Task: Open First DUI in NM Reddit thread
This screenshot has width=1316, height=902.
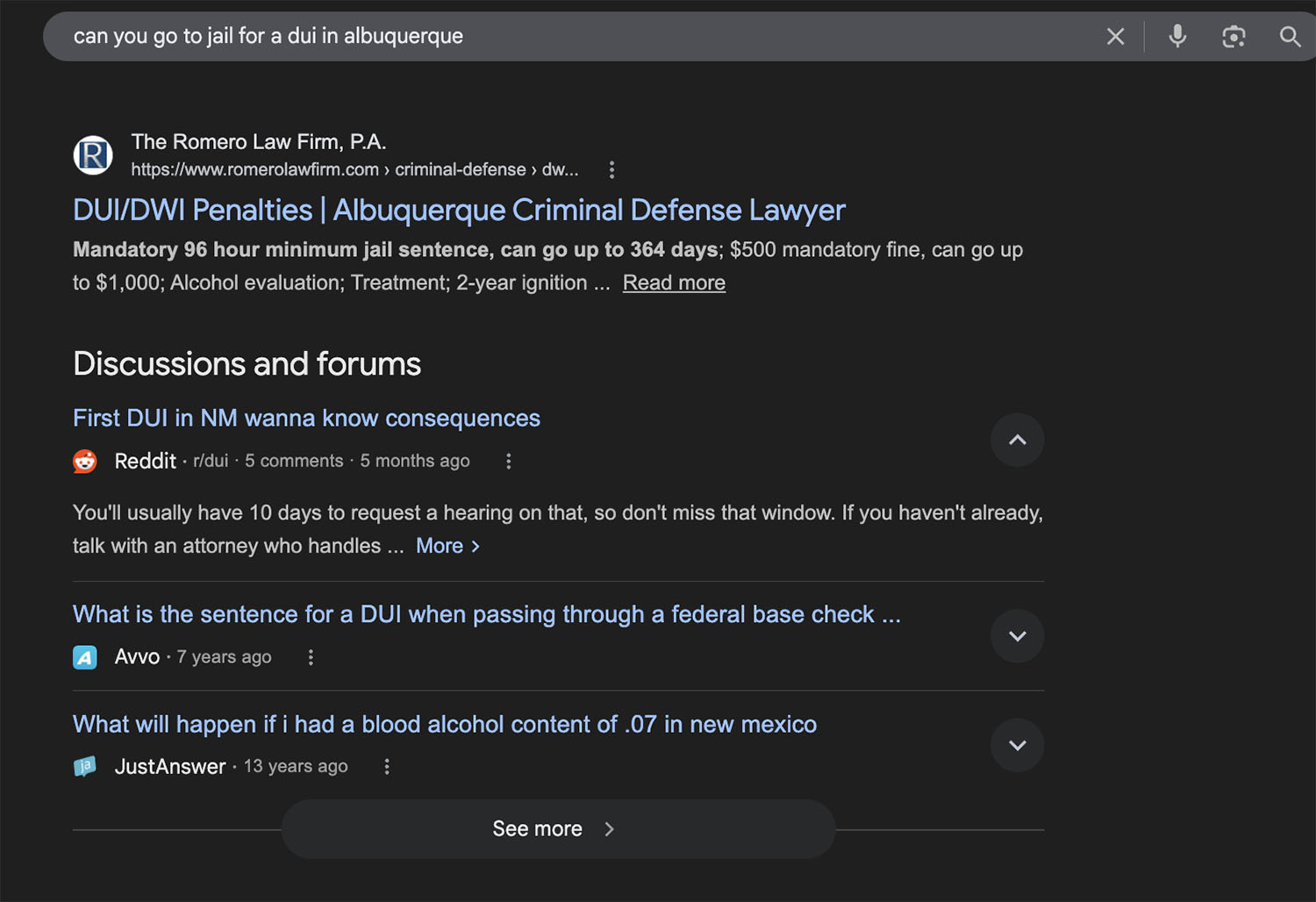Action: tap(306, 418)
